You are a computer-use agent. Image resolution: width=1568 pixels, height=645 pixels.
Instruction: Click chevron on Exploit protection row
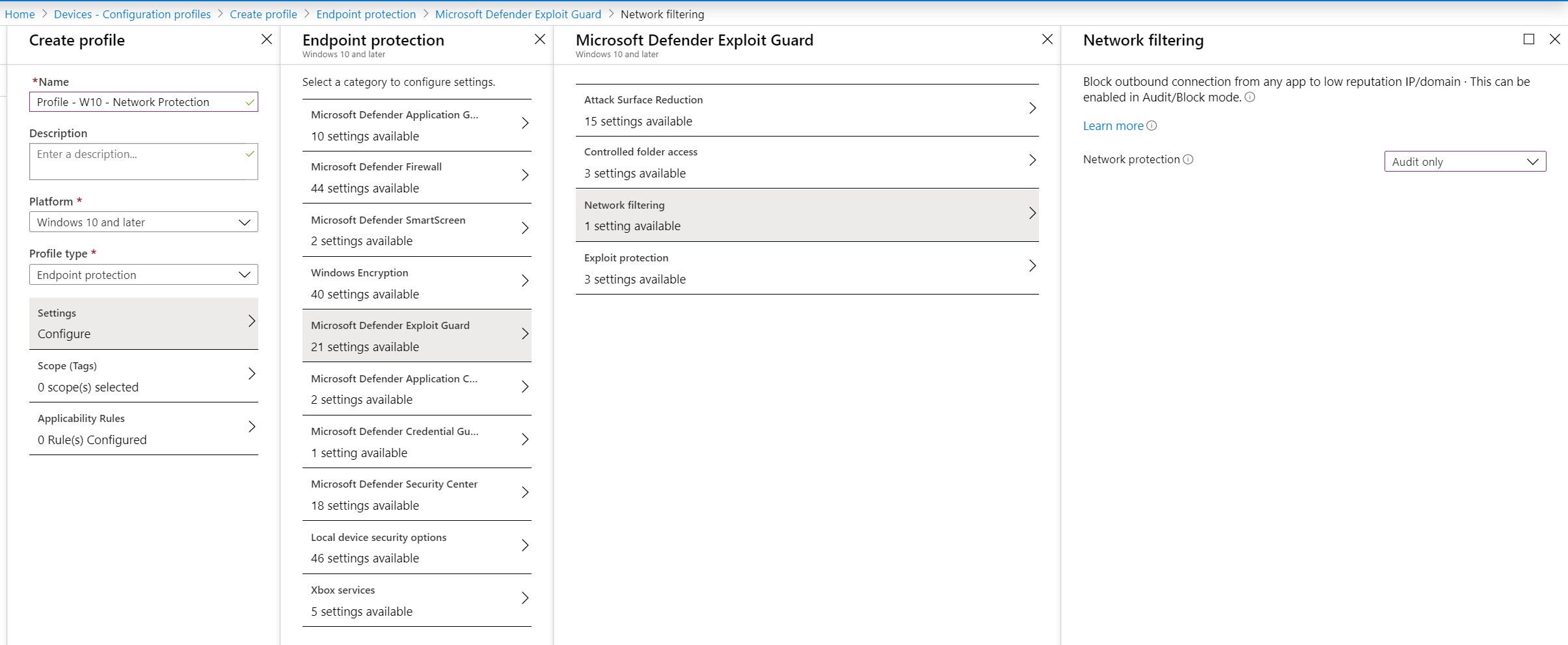pyautogui.click(x=1033, y=266)
